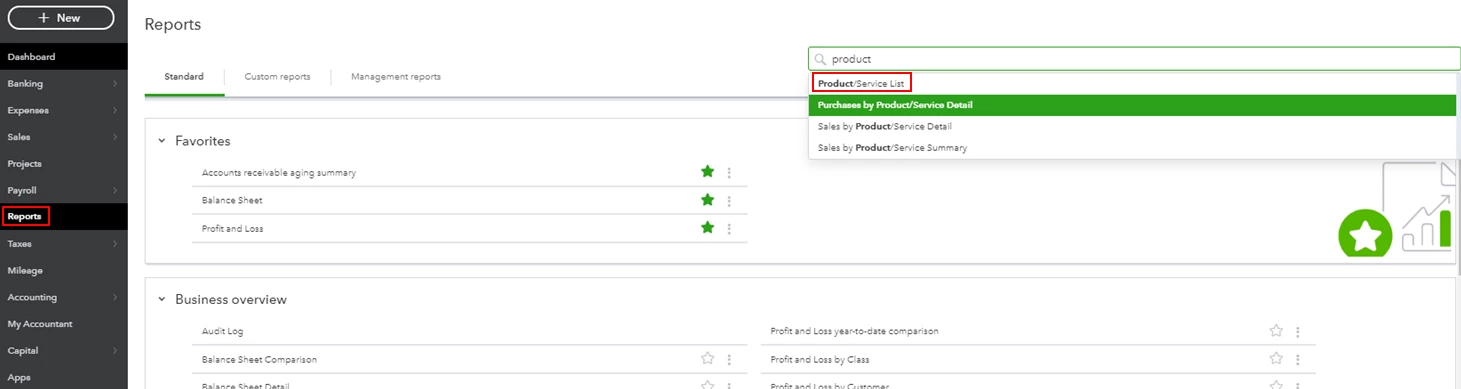The image size is (1461, 389).
Task: Select Product/Service List search suggestion
Action: [x=861, y=83]
